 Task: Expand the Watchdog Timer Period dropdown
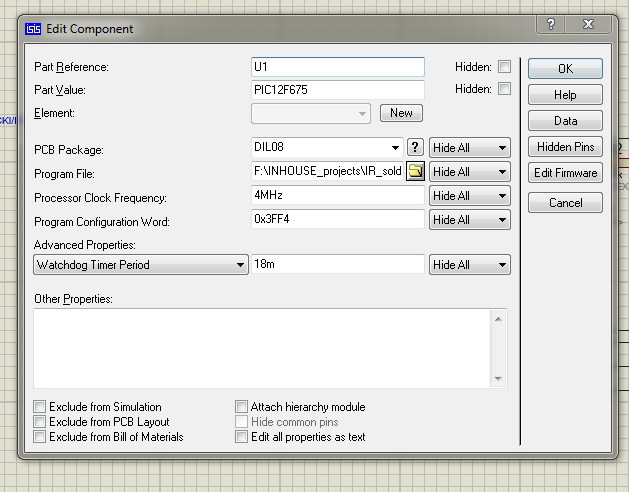point(241,265)
